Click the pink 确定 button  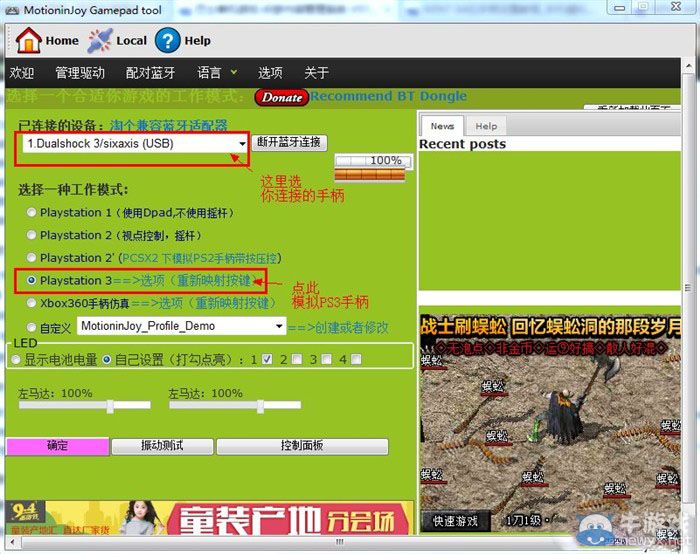point(58,446)
